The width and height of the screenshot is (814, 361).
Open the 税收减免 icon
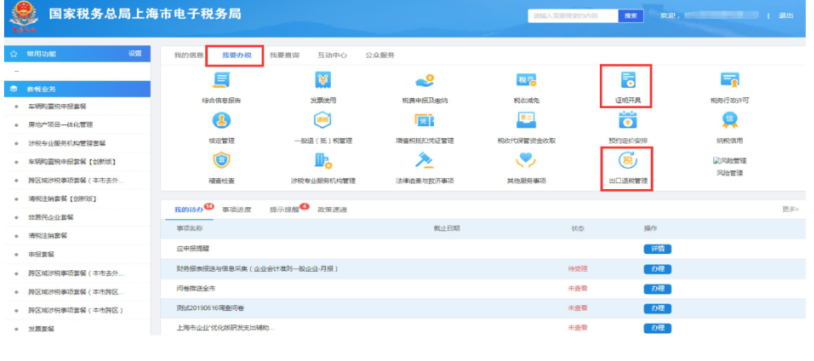[526, 81]
